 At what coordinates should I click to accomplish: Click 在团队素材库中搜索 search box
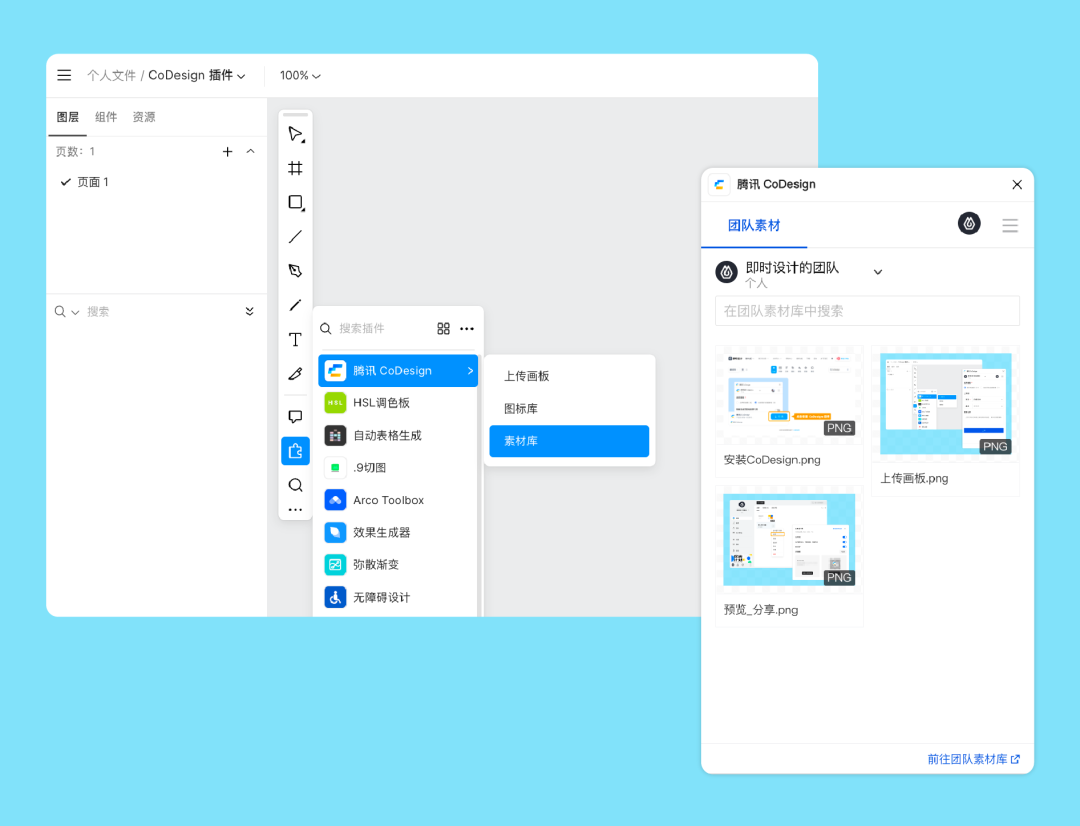point(867,311)
